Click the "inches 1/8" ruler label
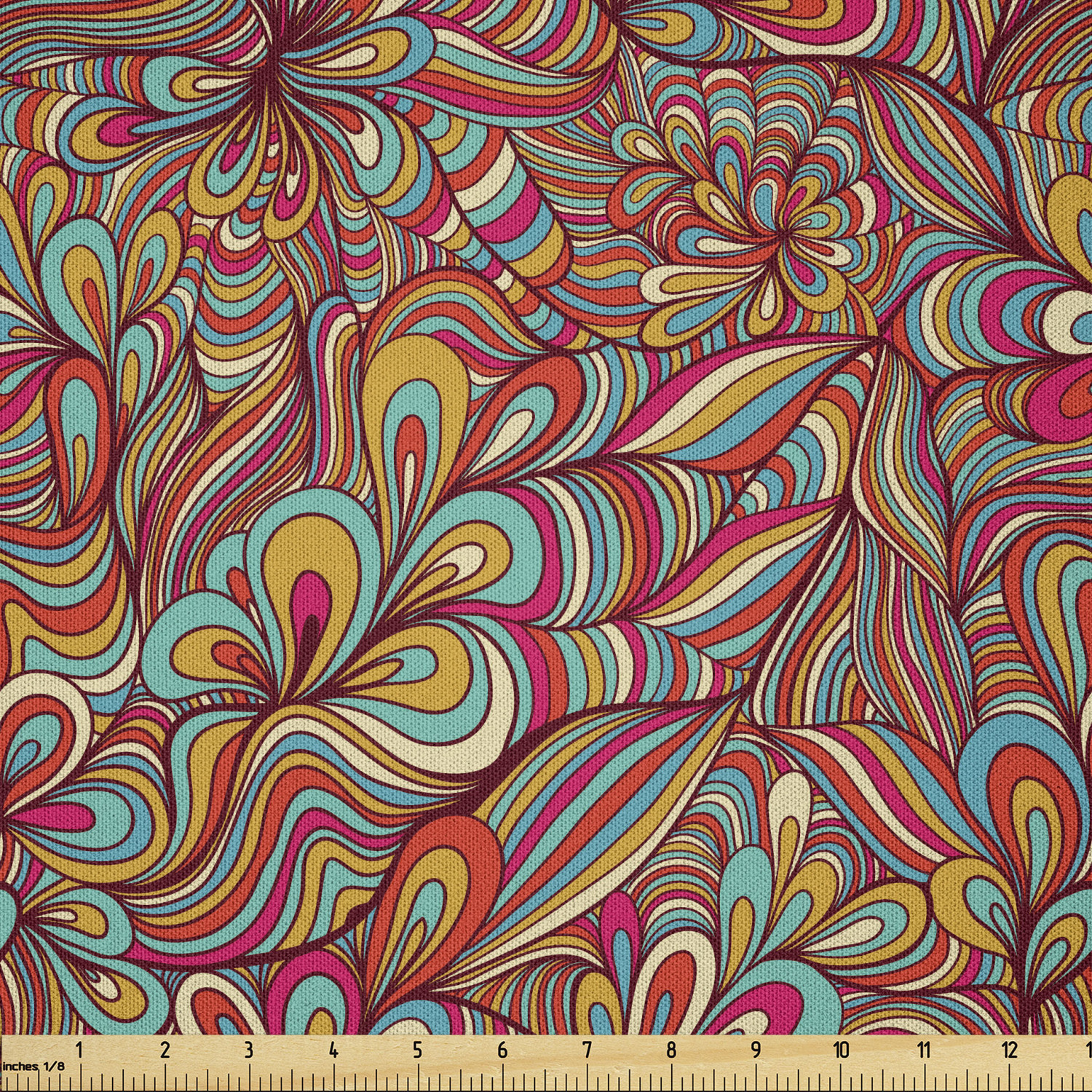The height and width of the screenshot is (1092, 1092). click(33, 1067)
